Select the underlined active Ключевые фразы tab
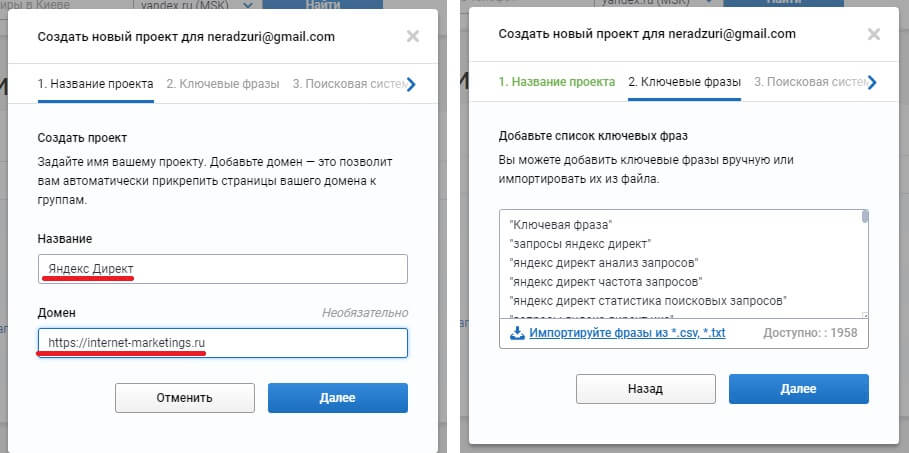 [x=684, y=82]
